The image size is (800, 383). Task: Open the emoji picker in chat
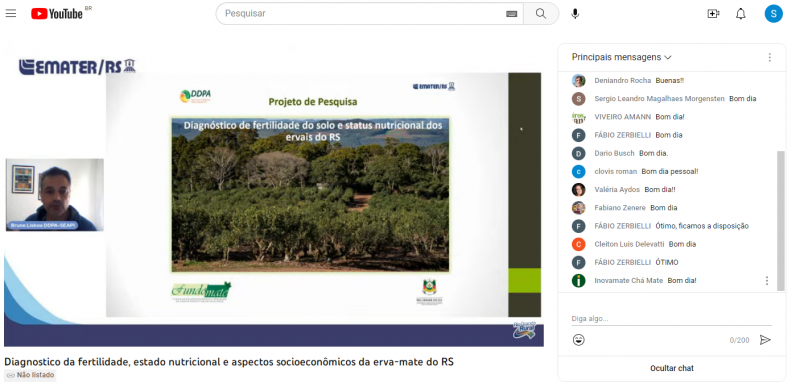pyautogui.click(x=579, y=340)
